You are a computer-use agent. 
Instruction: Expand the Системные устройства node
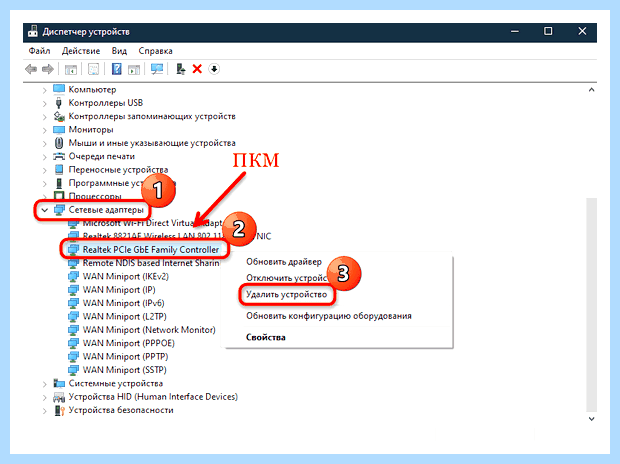[45, 384]
